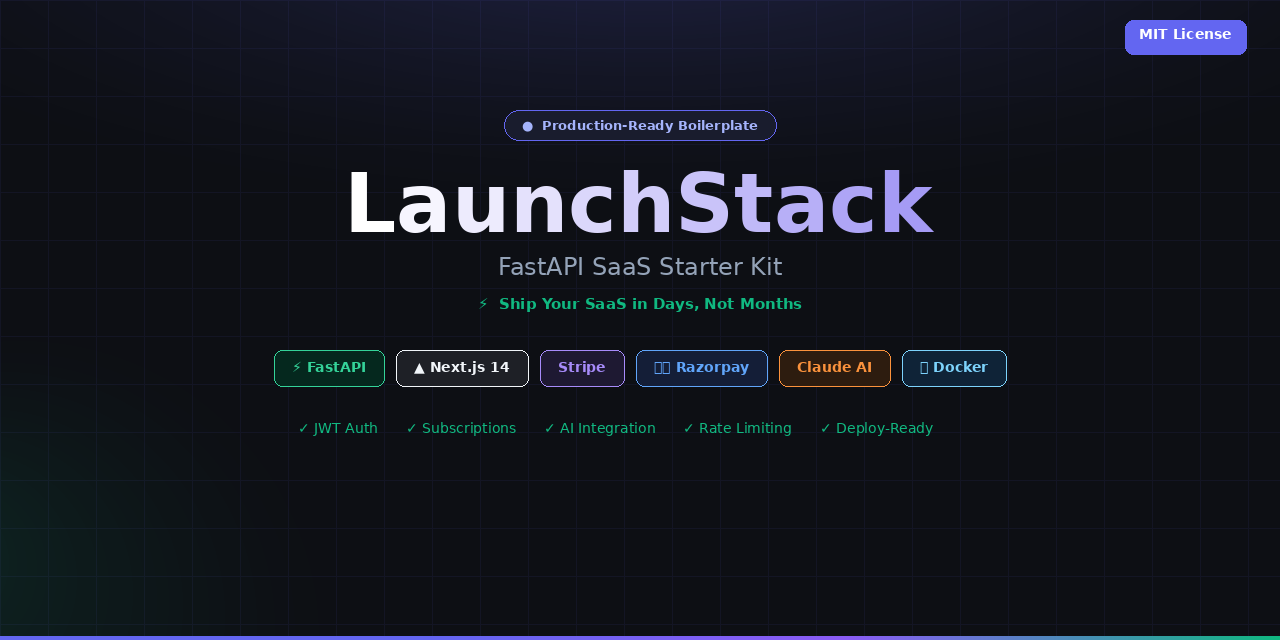Select the triangle icon on the Next.js badge
The image size is (1280, 640).
click(x=419, y=367)
